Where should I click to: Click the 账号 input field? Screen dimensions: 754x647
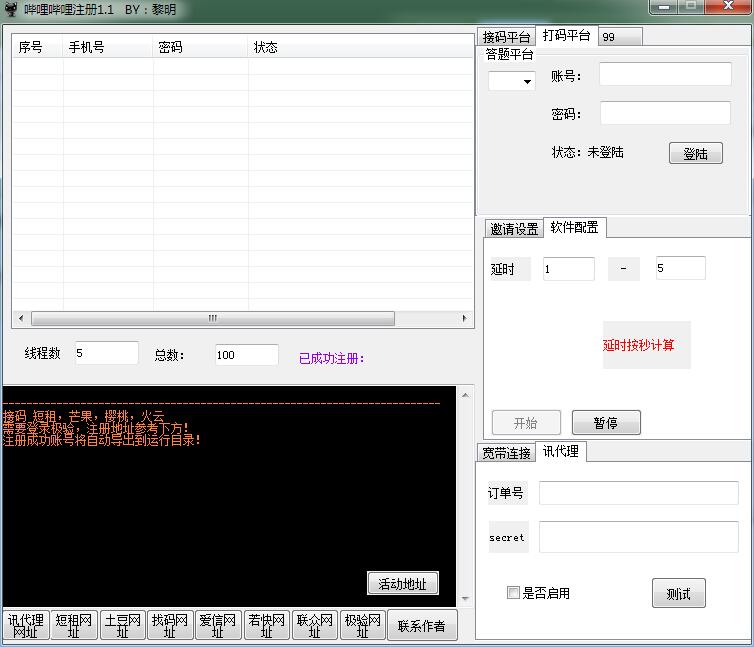coord(665,75)
